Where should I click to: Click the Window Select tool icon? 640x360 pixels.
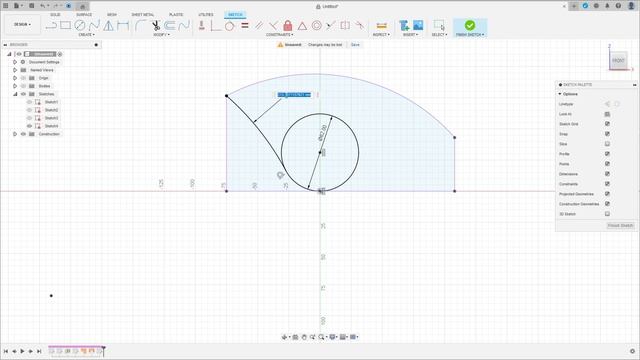(439, 25)
